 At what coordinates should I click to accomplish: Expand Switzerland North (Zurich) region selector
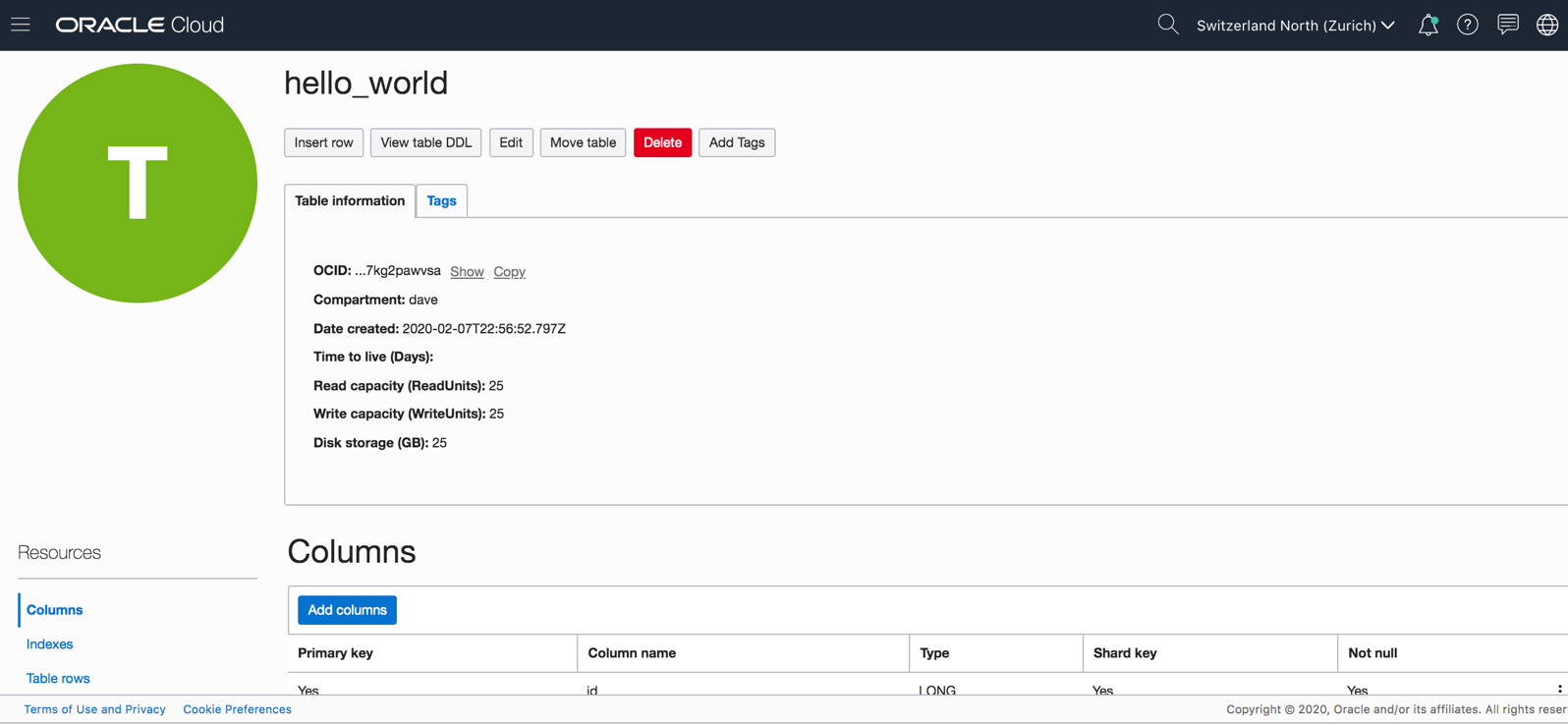pos(1296,26)
